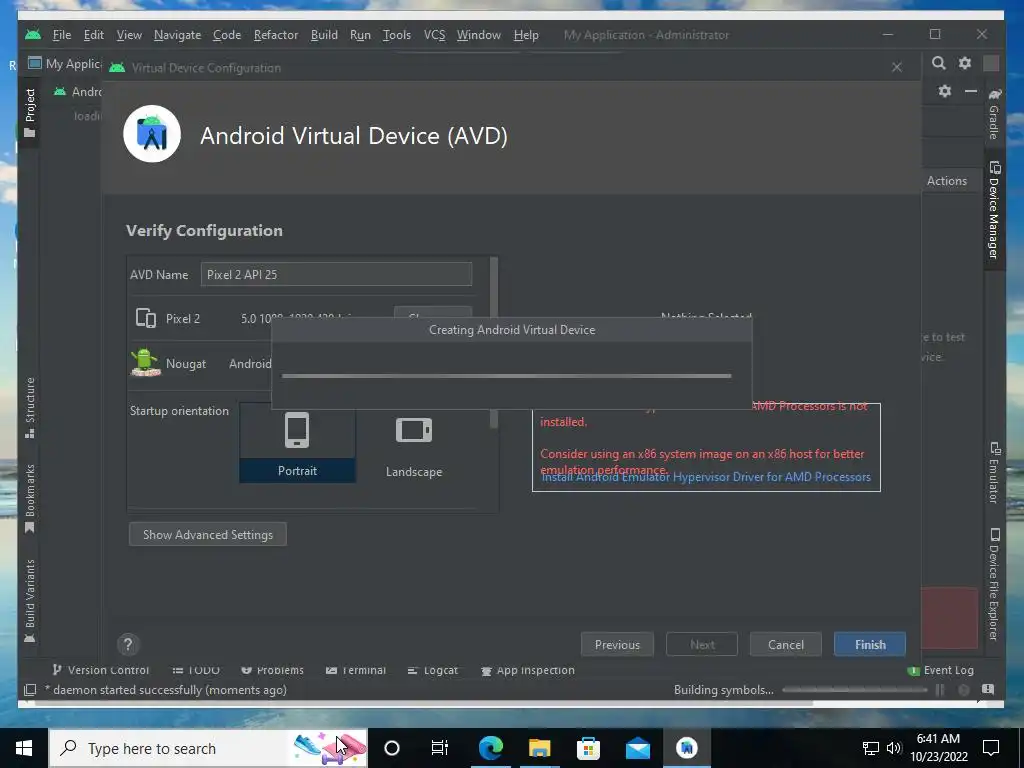The image size is (1024, 768).
Task: Select Landscape startup orientation
Action: click(414, 446)
